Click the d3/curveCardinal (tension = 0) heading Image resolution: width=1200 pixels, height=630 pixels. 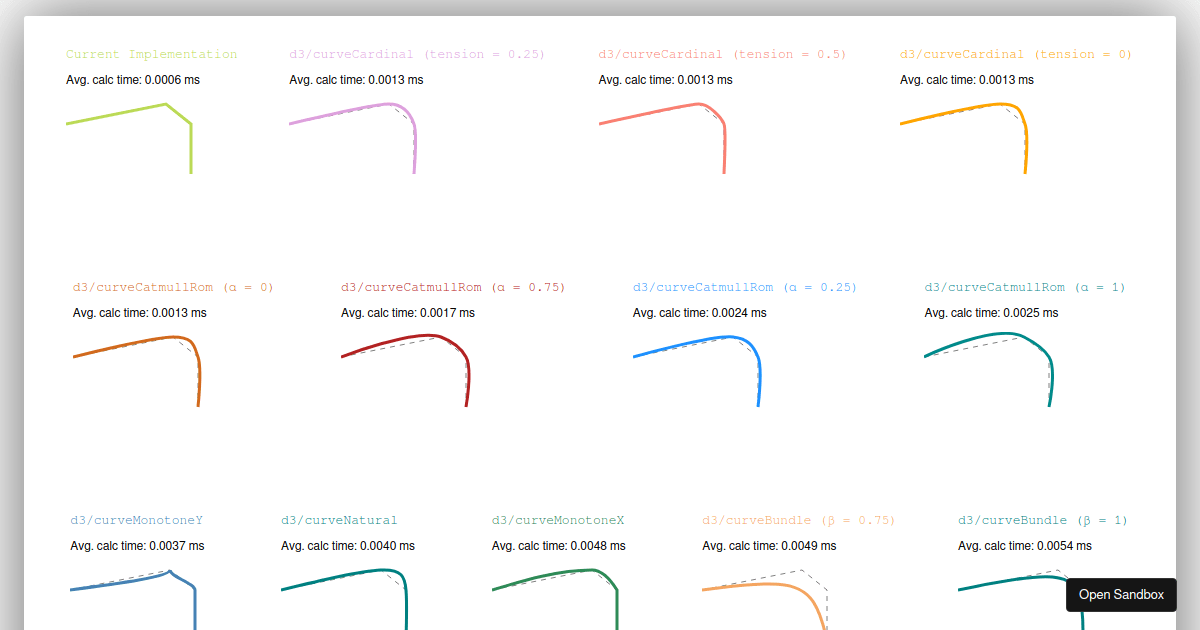click(x=1016, y=53)
